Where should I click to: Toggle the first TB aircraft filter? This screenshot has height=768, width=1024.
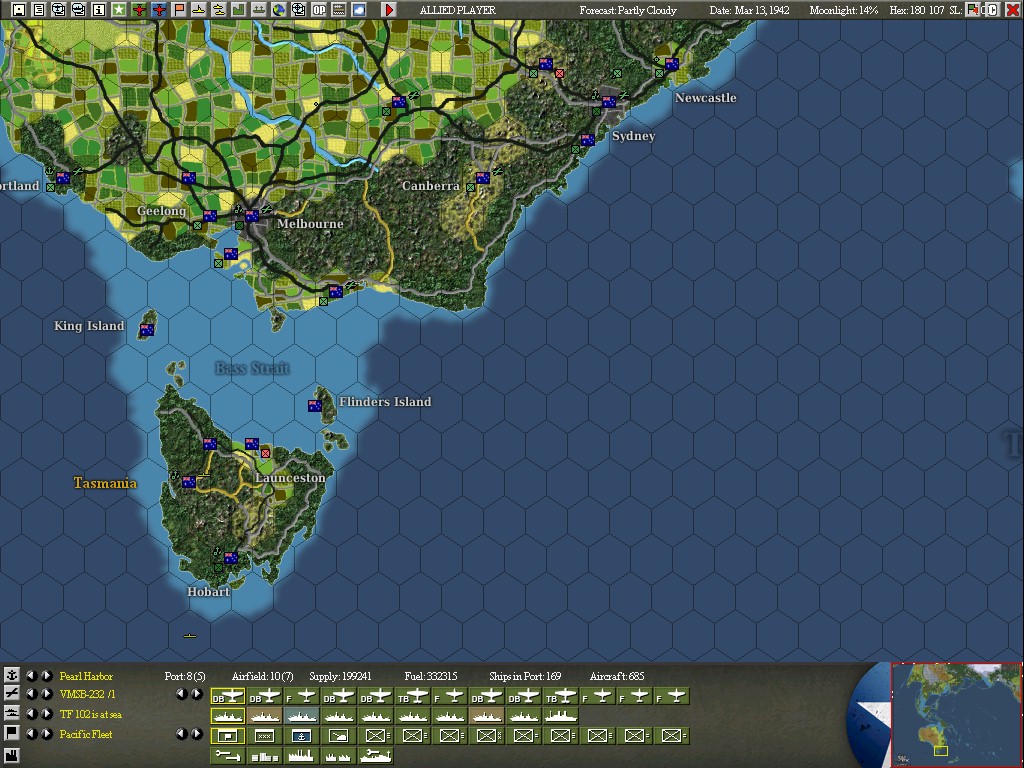pos(413,697)
